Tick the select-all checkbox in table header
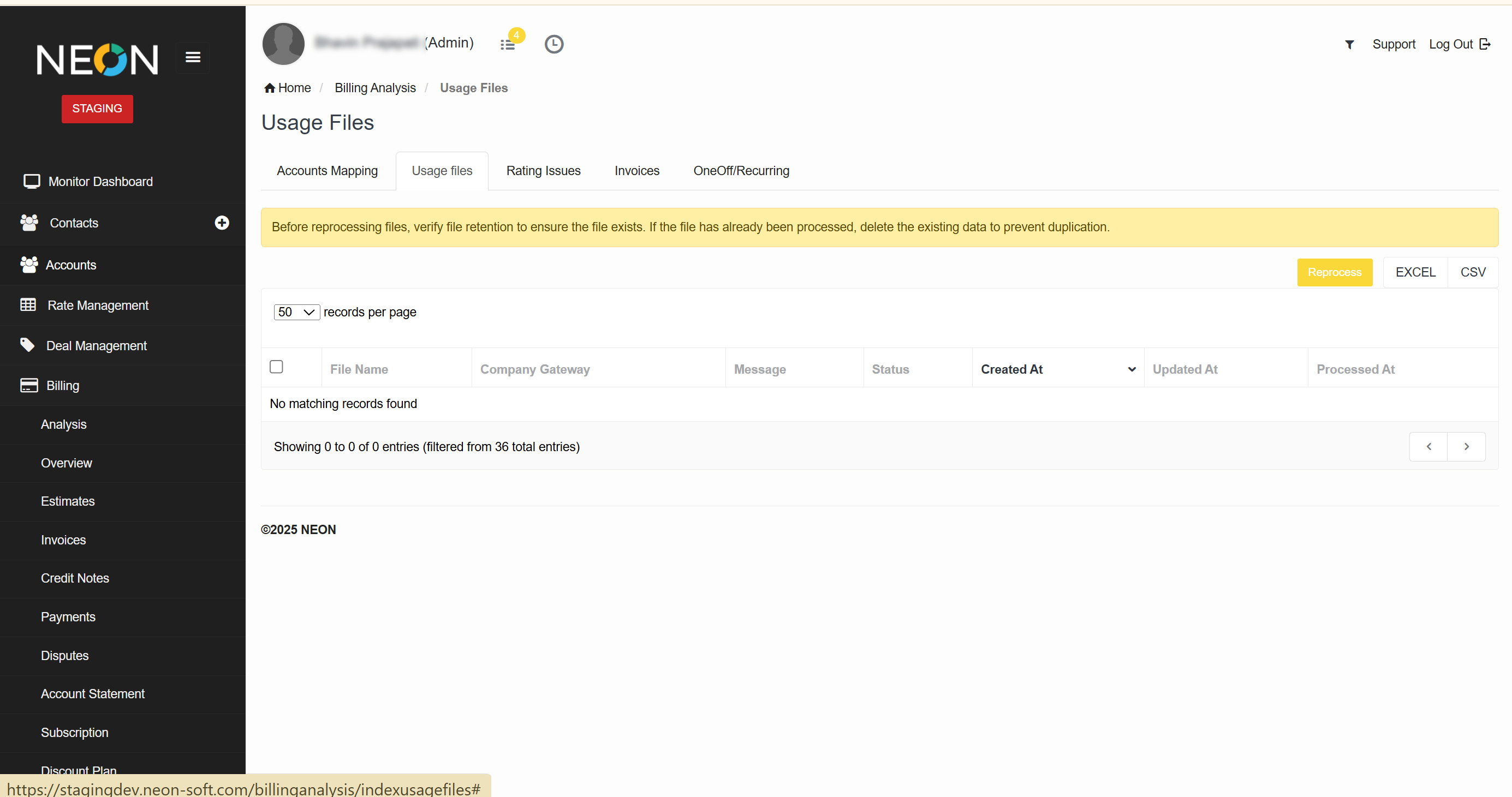 click(x=276, y=367)
